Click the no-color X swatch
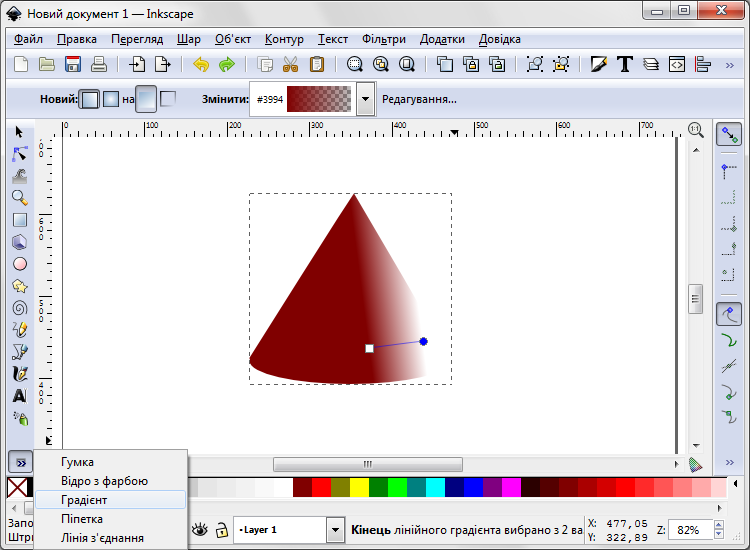 (x=18, y=488)
